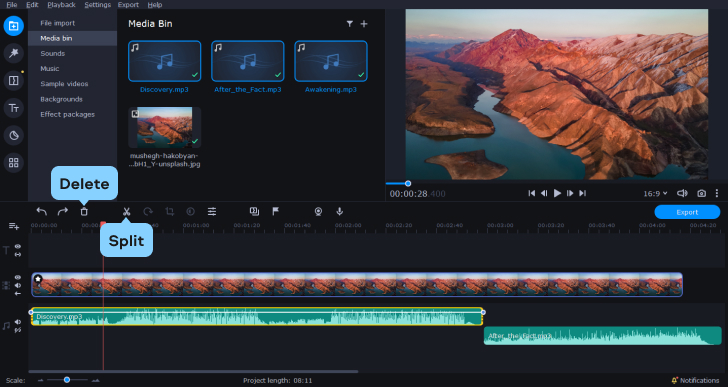This screenshot has width=728, height=387.
Task: Split the clip with scissors icon
Action: pos(126,212)
